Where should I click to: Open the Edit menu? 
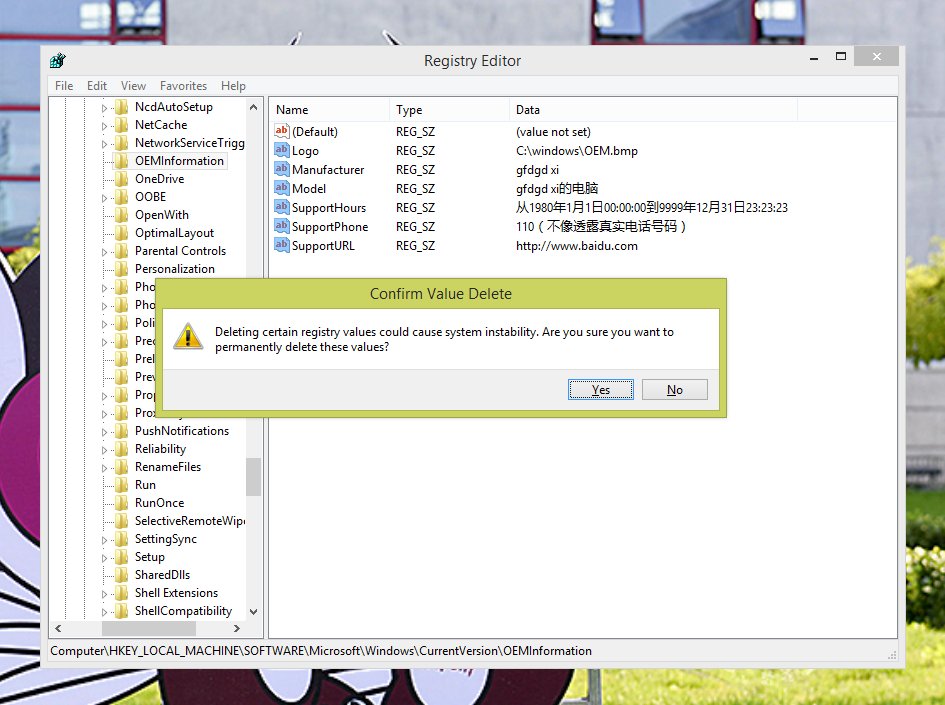pyautogui.click(x=96, y=86)
